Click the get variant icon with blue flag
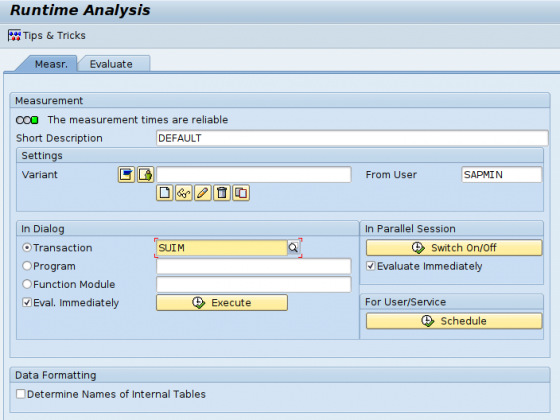 126,175
